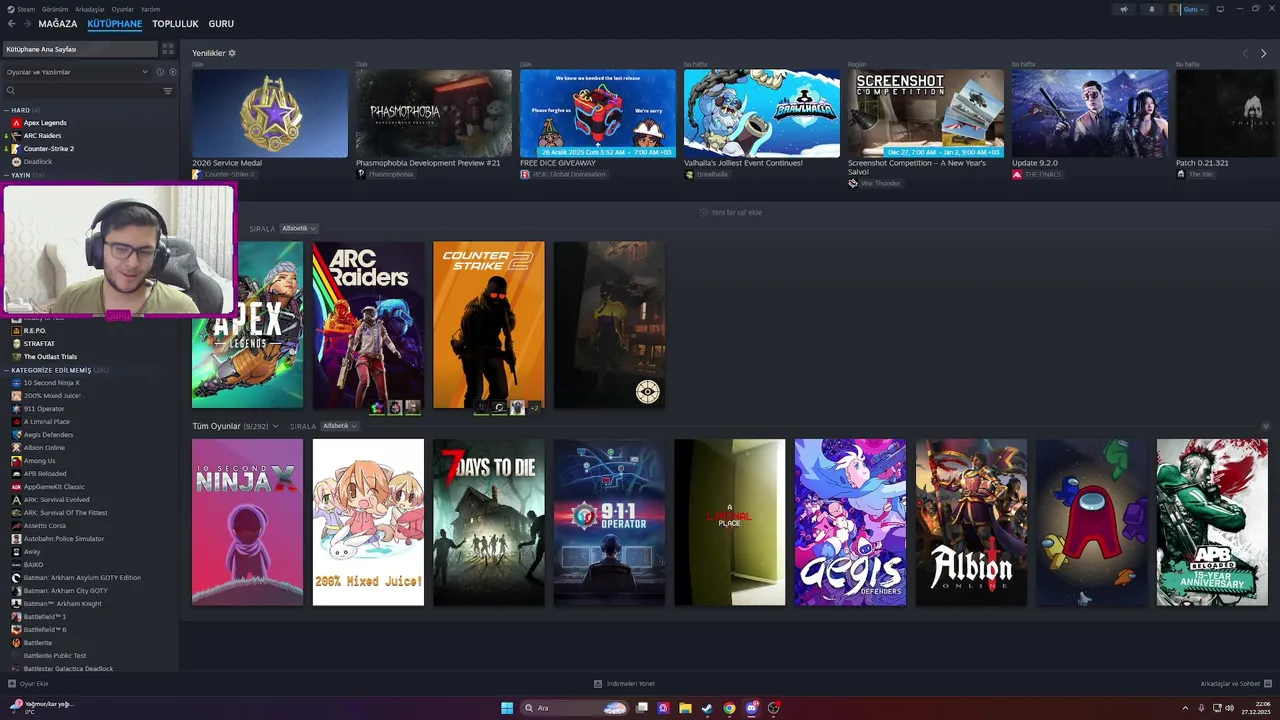
Task: Click the Oyun Ekle plus icon
Action: tap(12, 684)
